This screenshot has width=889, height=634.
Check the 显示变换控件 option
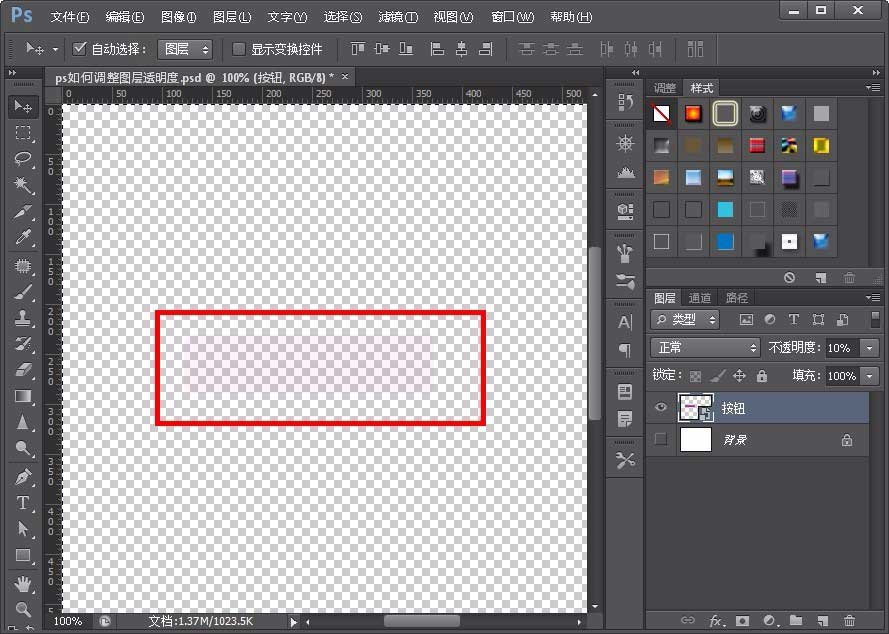tap(237, 49)
